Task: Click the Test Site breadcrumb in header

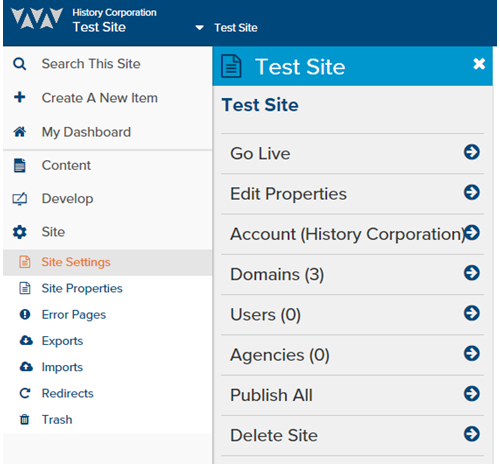Action: pos(236,28)
